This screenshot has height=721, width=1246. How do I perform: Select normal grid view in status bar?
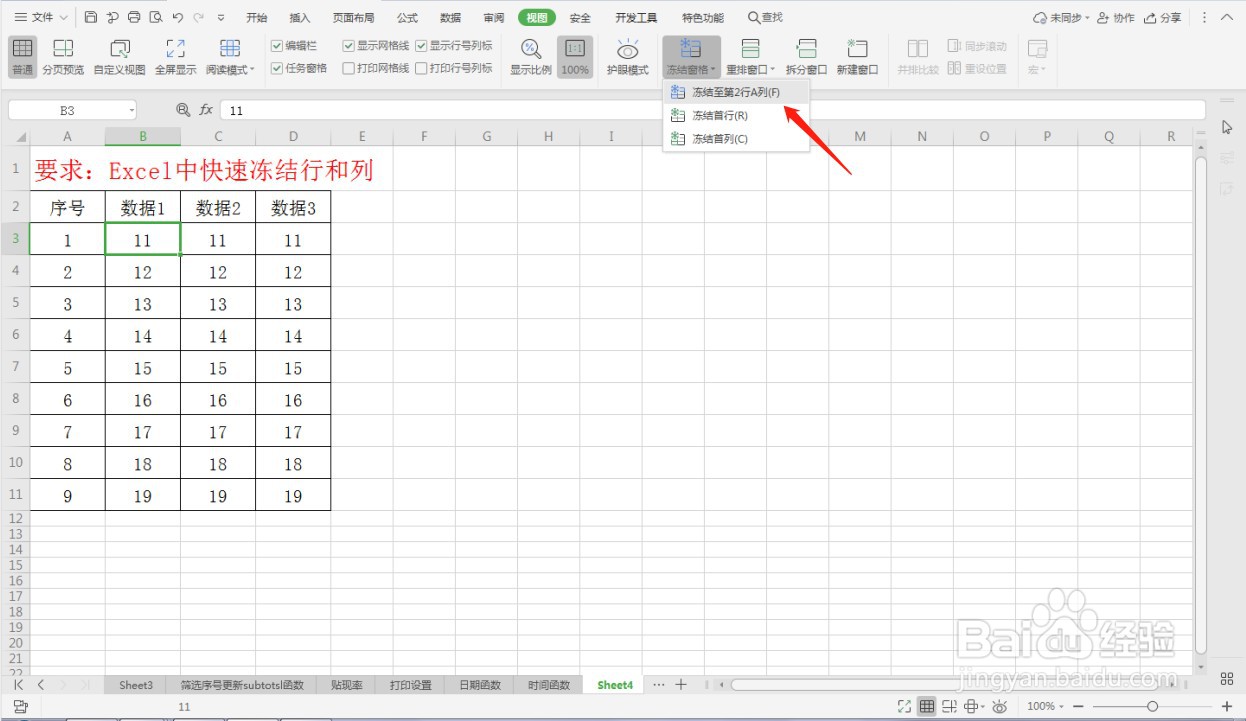tap(927, 706)
